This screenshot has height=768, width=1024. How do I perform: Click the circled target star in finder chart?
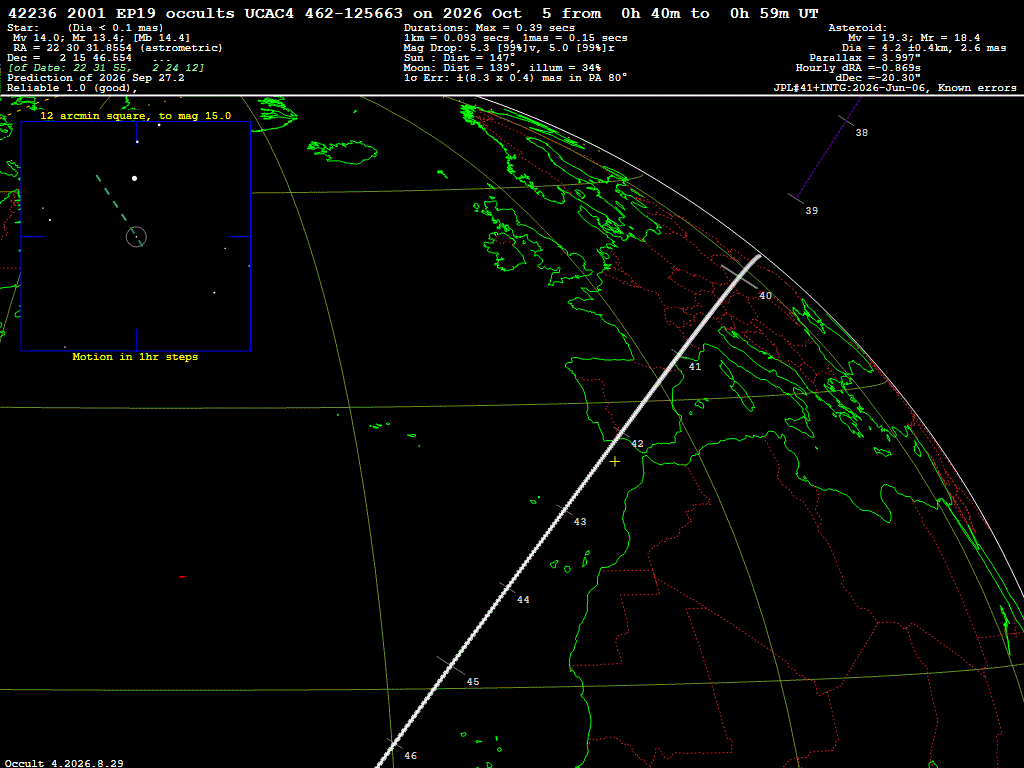click(x=136, y=236)
